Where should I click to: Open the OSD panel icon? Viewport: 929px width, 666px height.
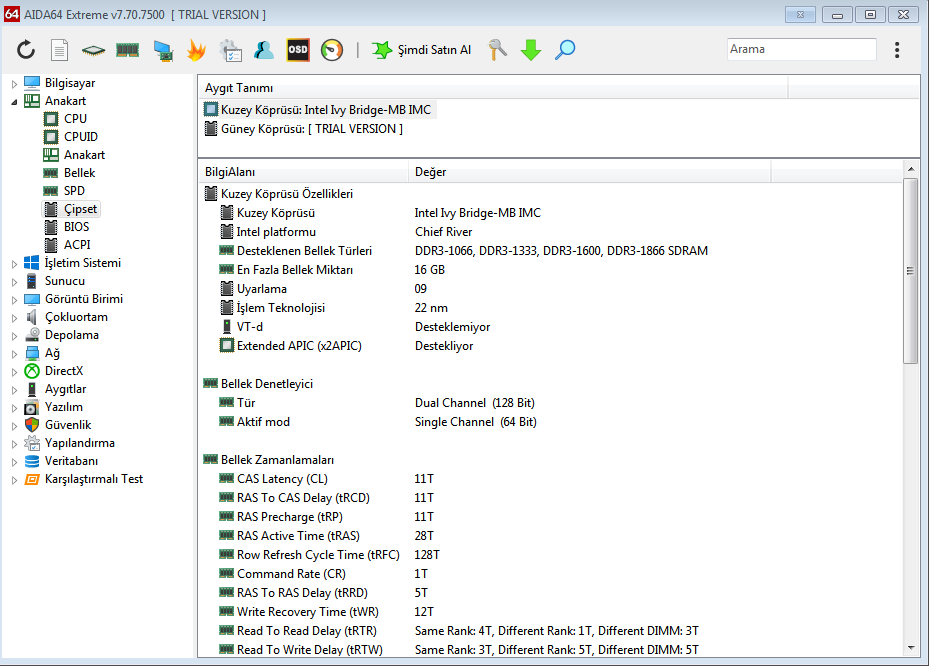tap(298, 50)
